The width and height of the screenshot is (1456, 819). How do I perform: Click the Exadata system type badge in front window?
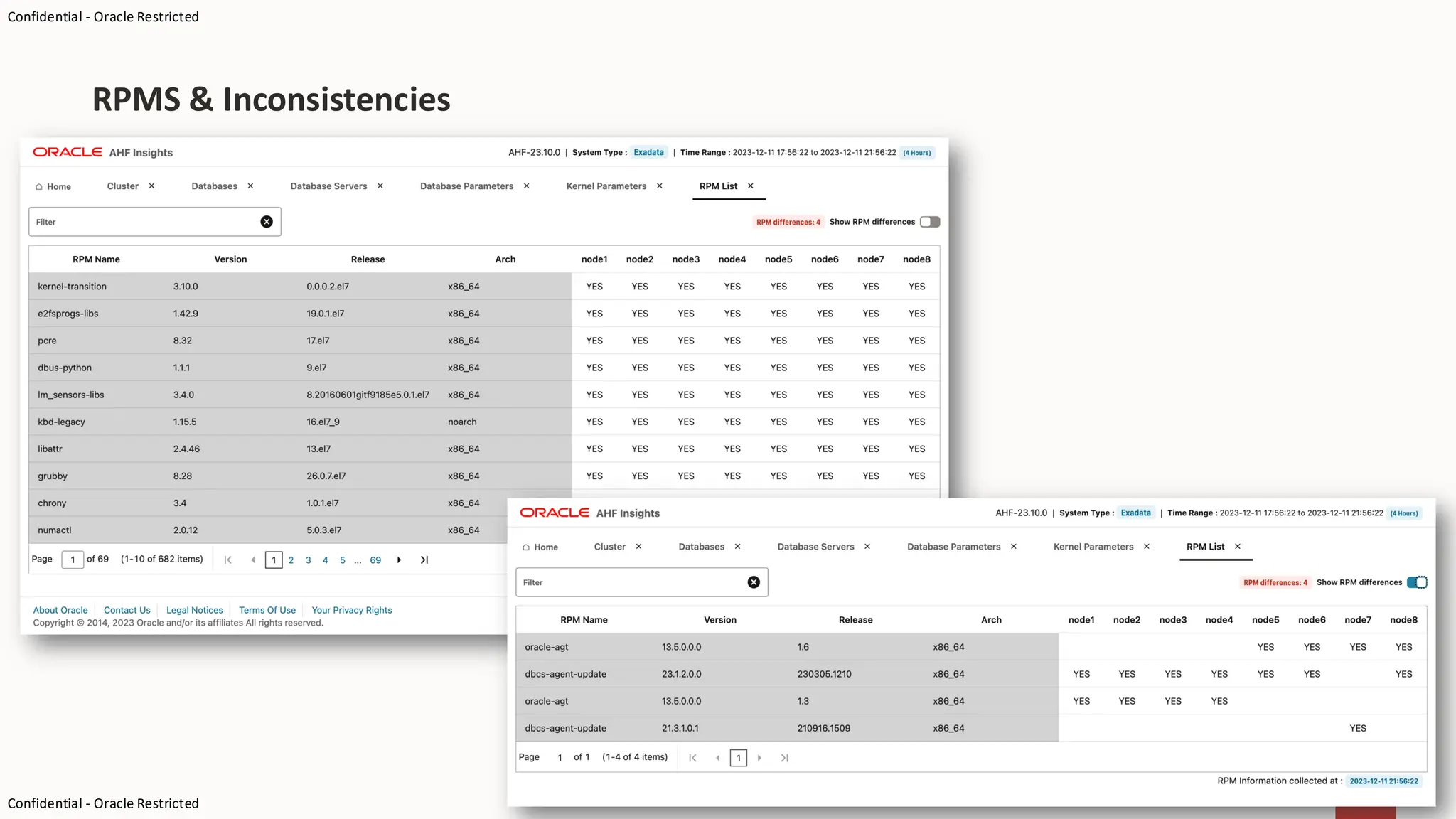[1136, 513]
